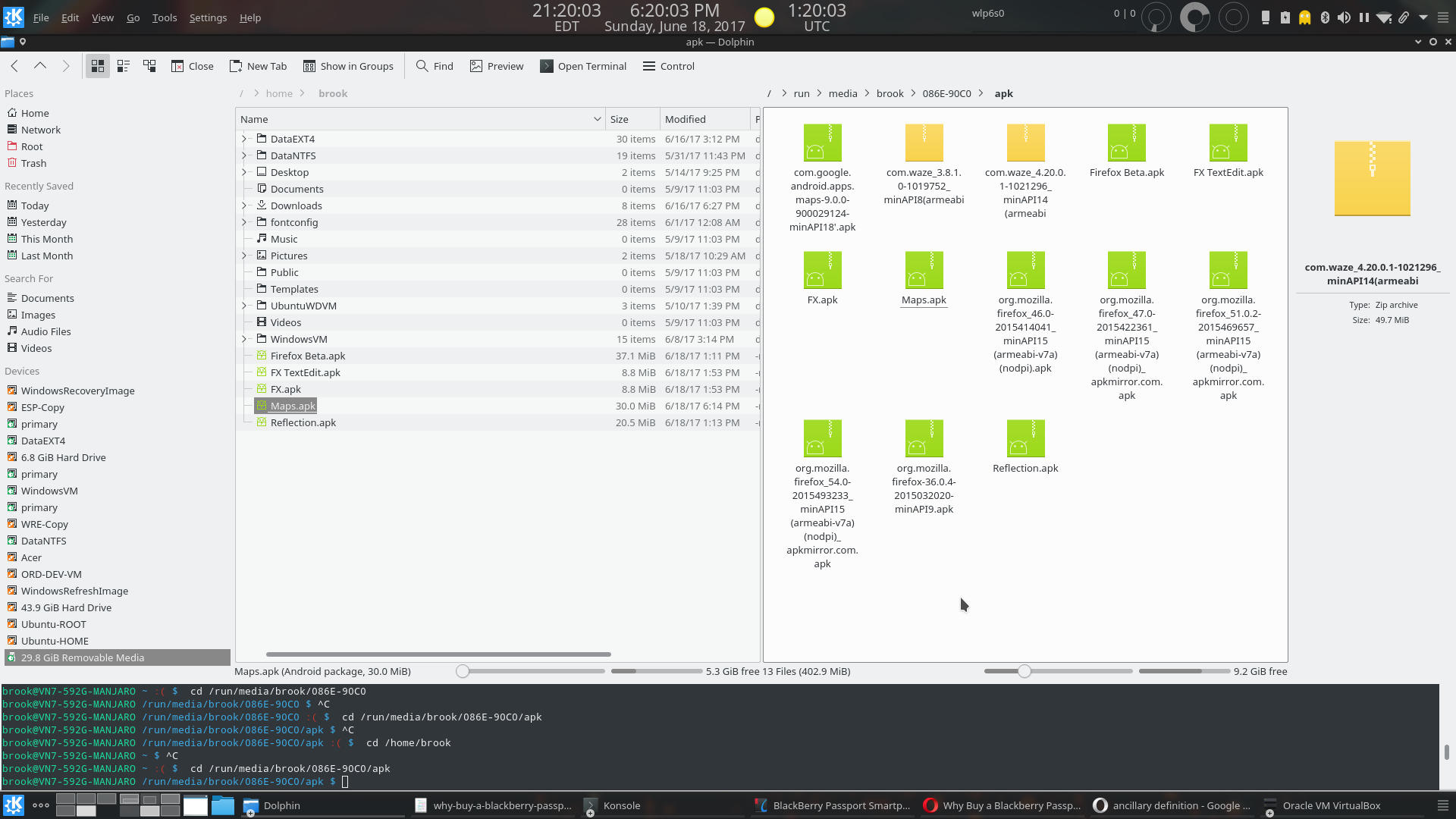The width and height of the screenshot is (1456, 819).
Task: Open Terminal from toolbar
Action: (583, 66)
